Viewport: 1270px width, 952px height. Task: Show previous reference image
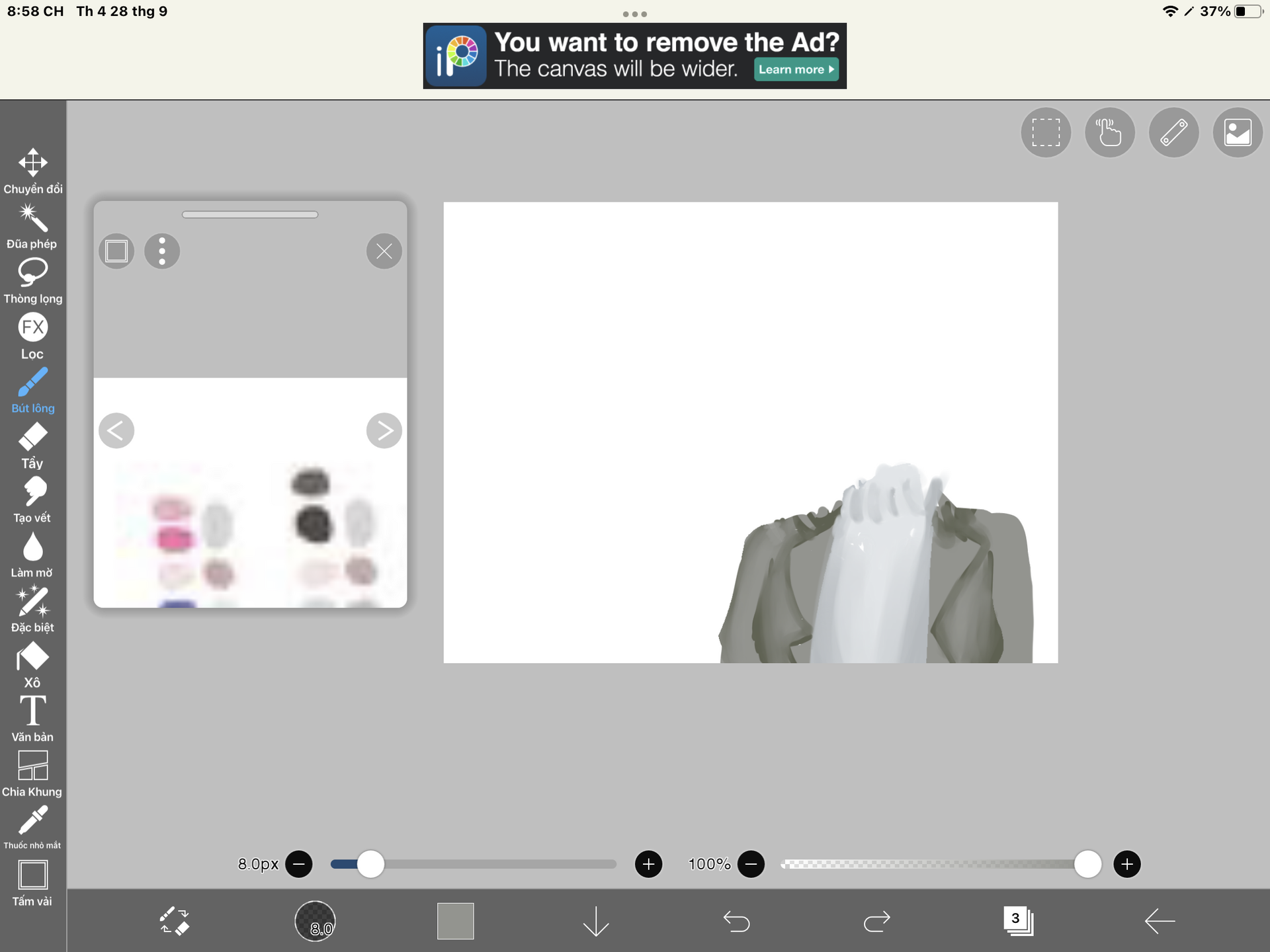point(116,431)
